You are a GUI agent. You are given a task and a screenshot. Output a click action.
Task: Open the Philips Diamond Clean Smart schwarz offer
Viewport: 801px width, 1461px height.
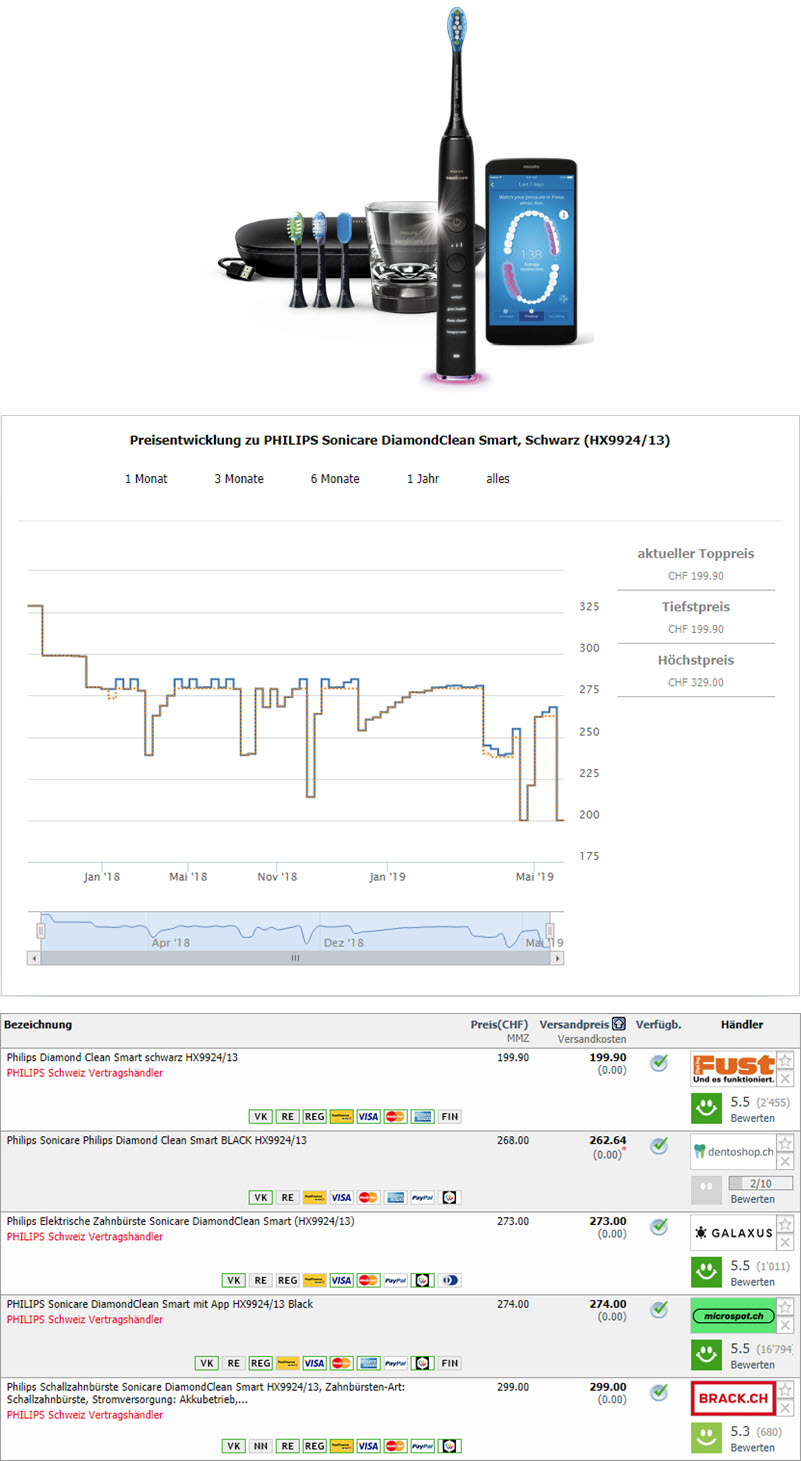point(122,1057)
